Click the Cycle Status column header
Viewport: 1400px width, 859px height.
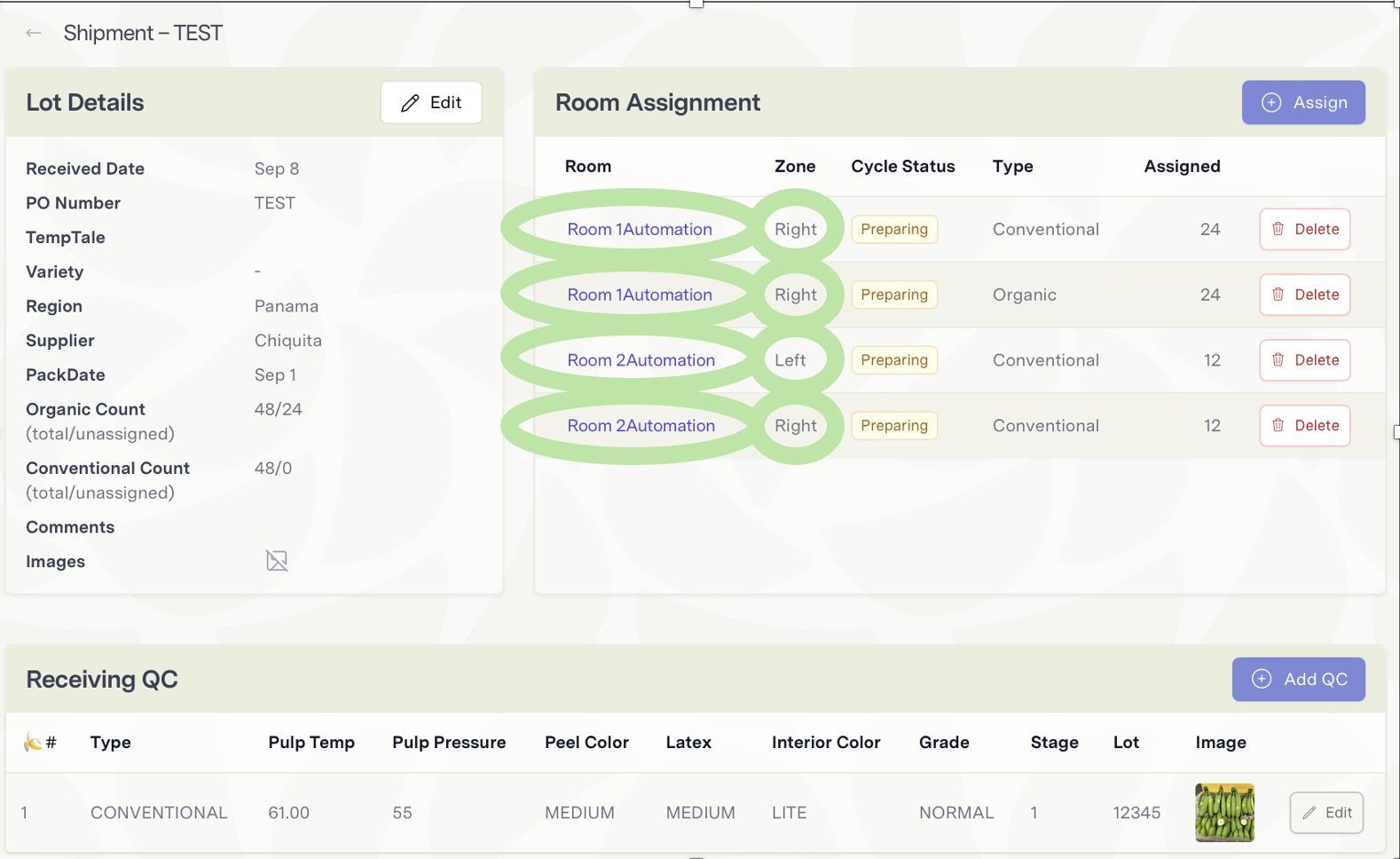(x=903, y=166)
